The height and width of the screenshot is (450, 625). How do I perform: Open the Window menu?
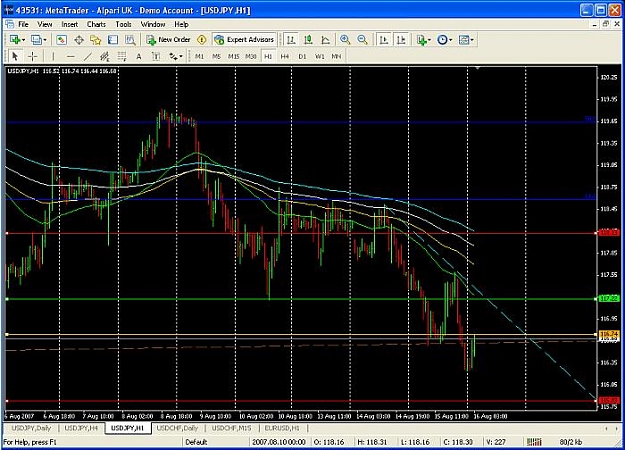click(153, 24)
